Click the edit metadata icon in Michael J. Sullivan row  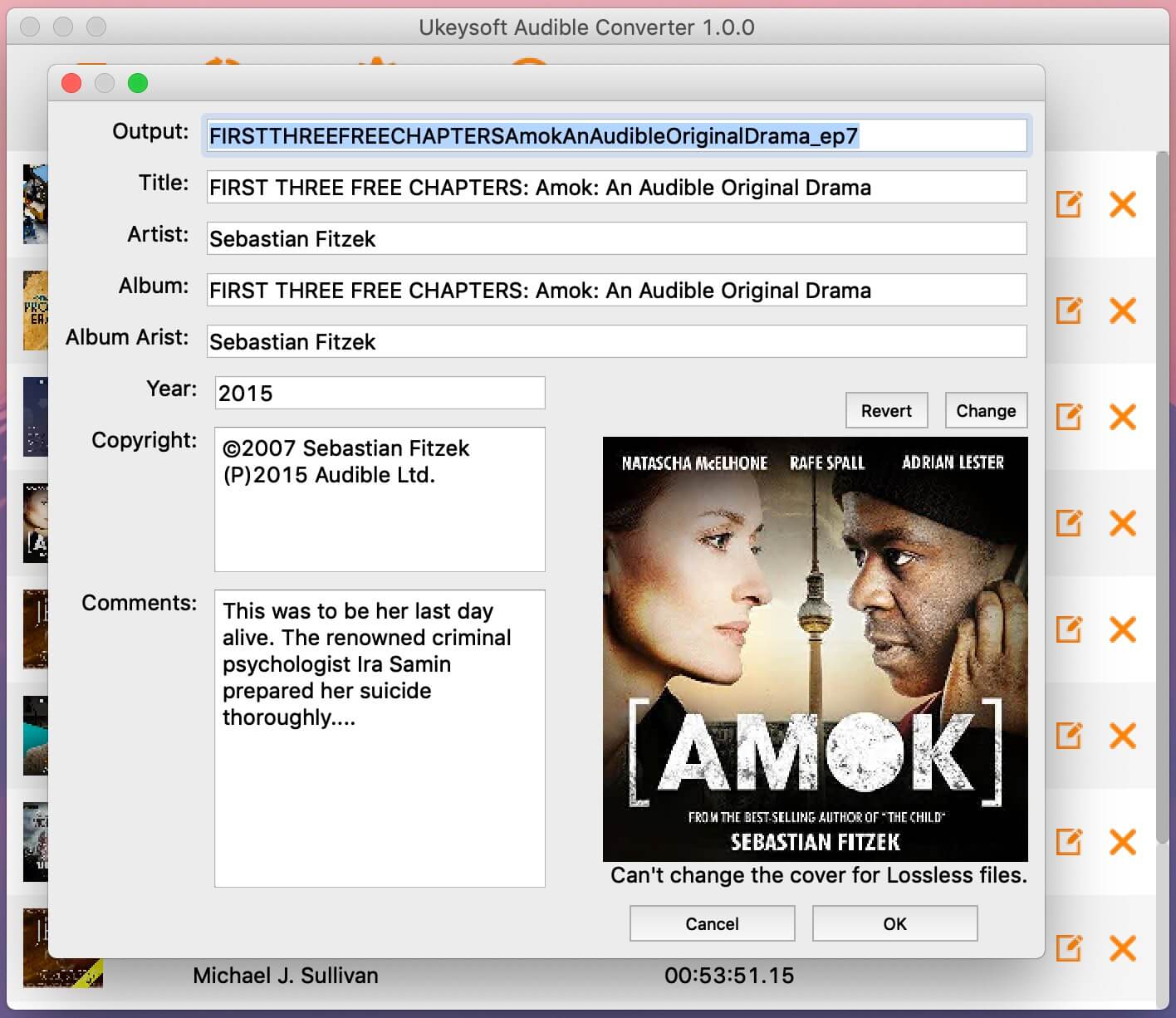1069,947
